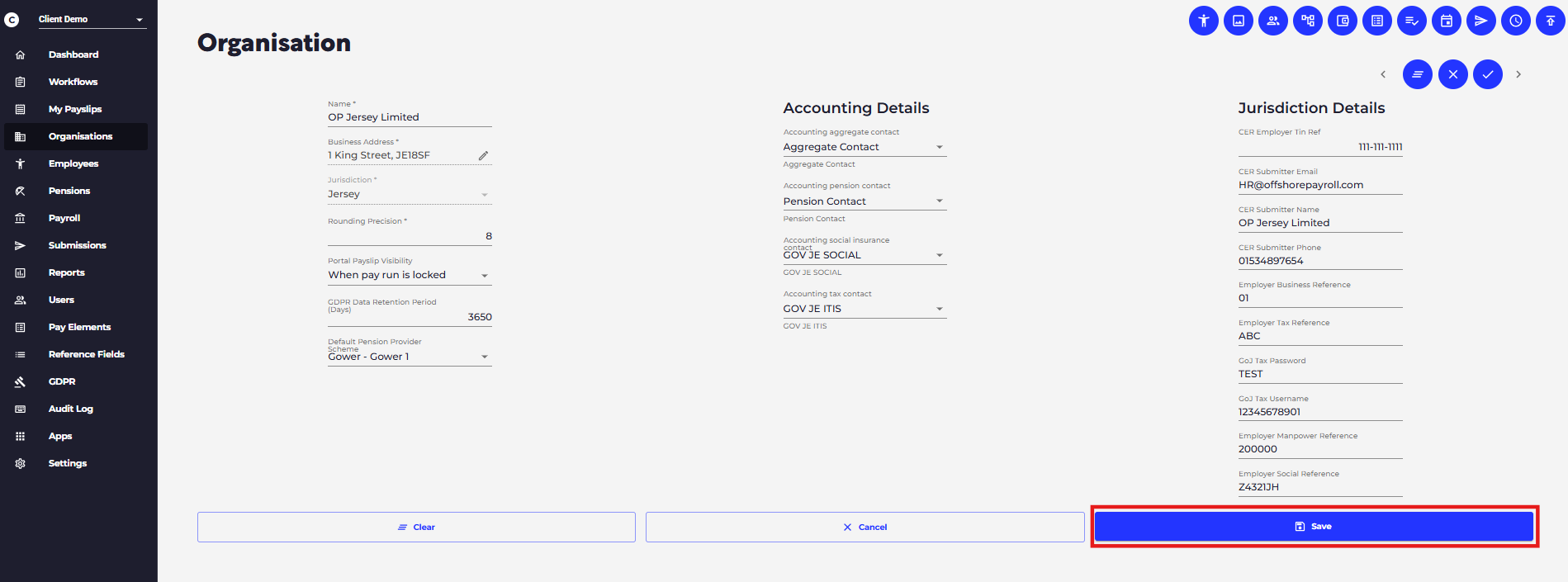The height and width of the screenshot is (582, 1568).
Task: Open Pay Elements in the sidebar
Action: pos(76,327)
